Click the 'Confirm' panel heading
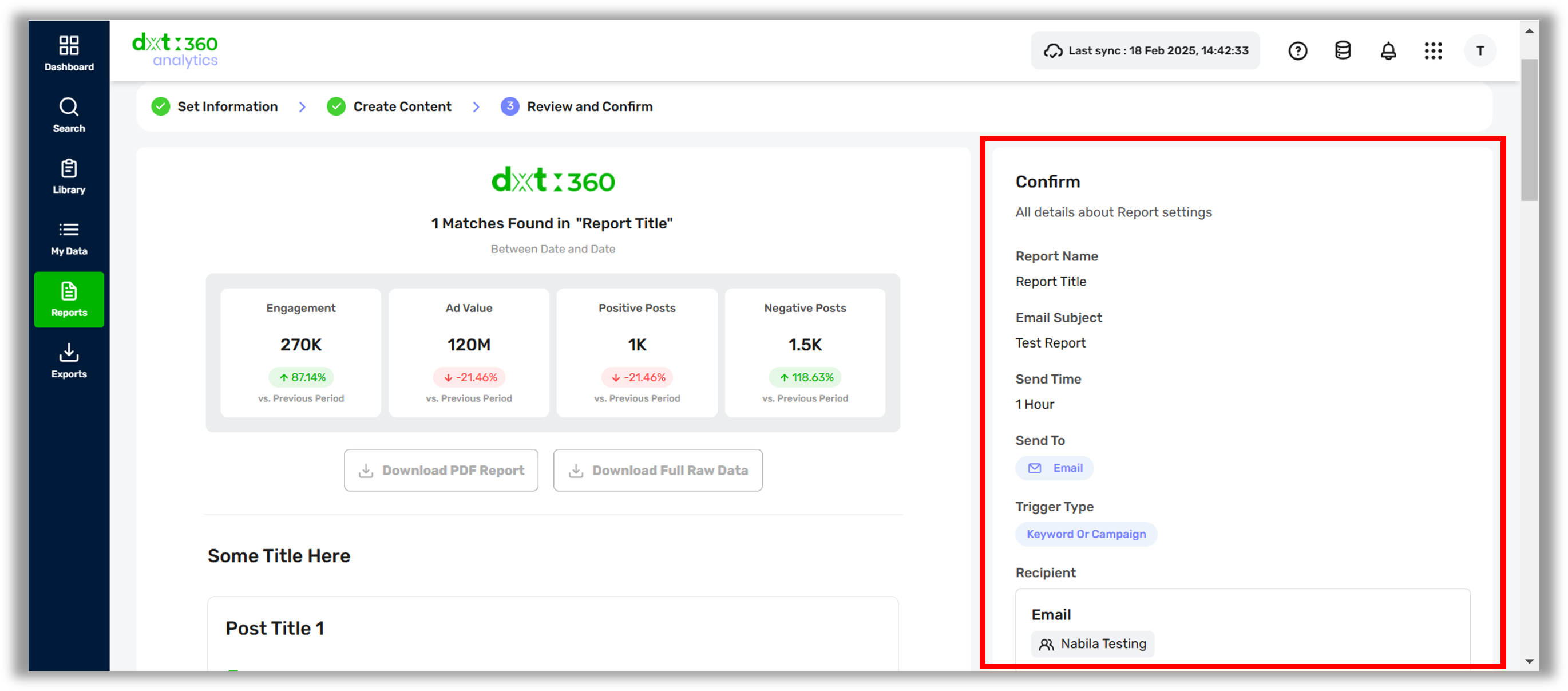This screenshot has height=691, width=1568. pos(1048,181)
